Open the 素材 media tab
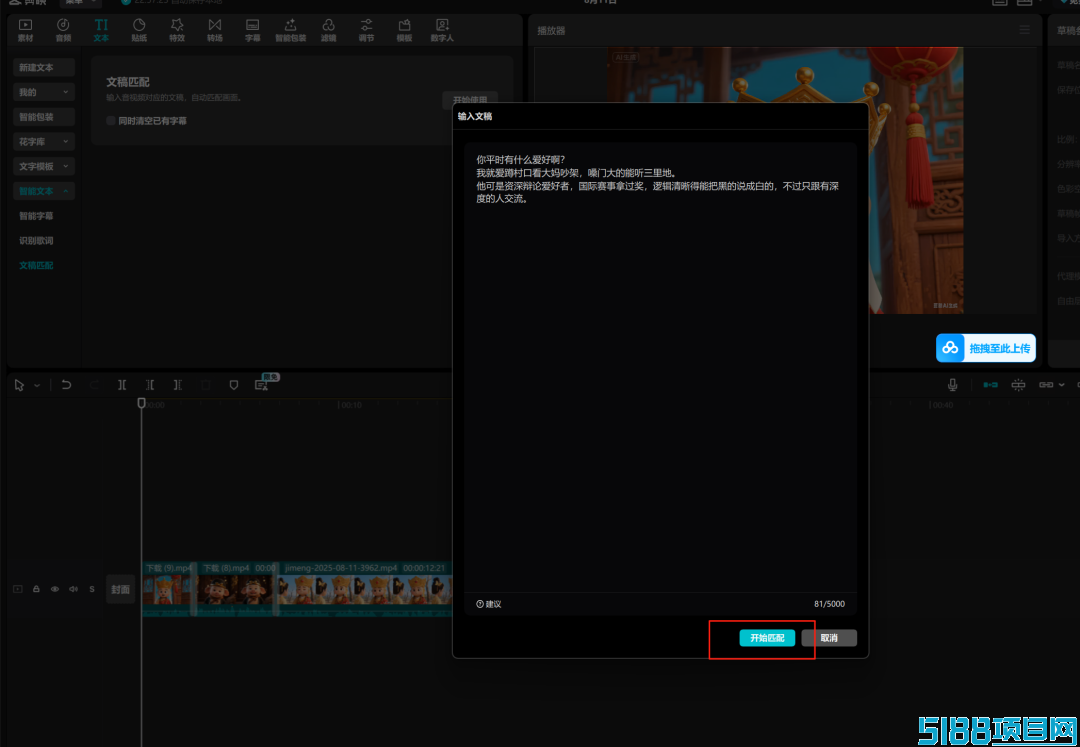This screenshot has height=747, width=1080. [25, 31]
